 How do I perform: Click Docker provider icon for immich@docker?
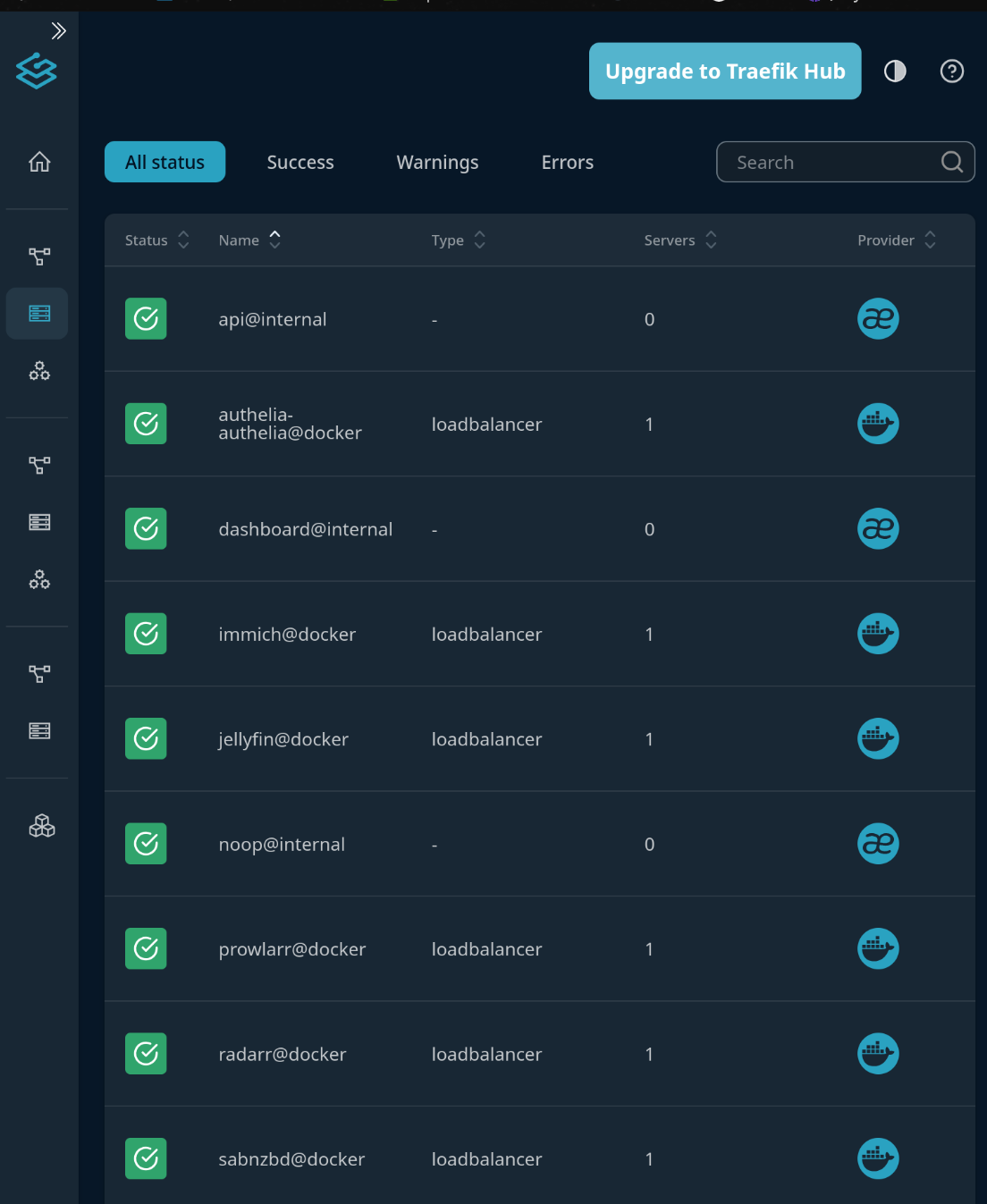[878, 634]
